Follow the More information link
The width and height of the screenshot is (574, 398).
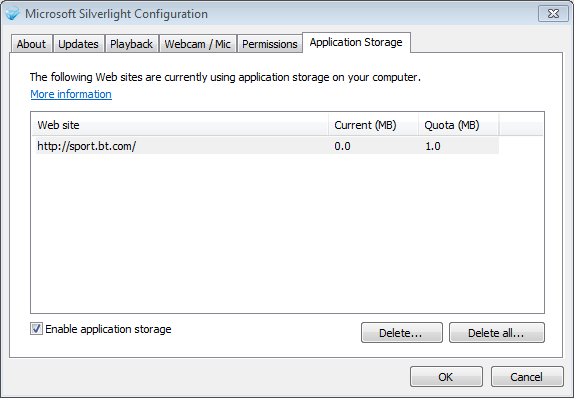[x=71, y=94]
